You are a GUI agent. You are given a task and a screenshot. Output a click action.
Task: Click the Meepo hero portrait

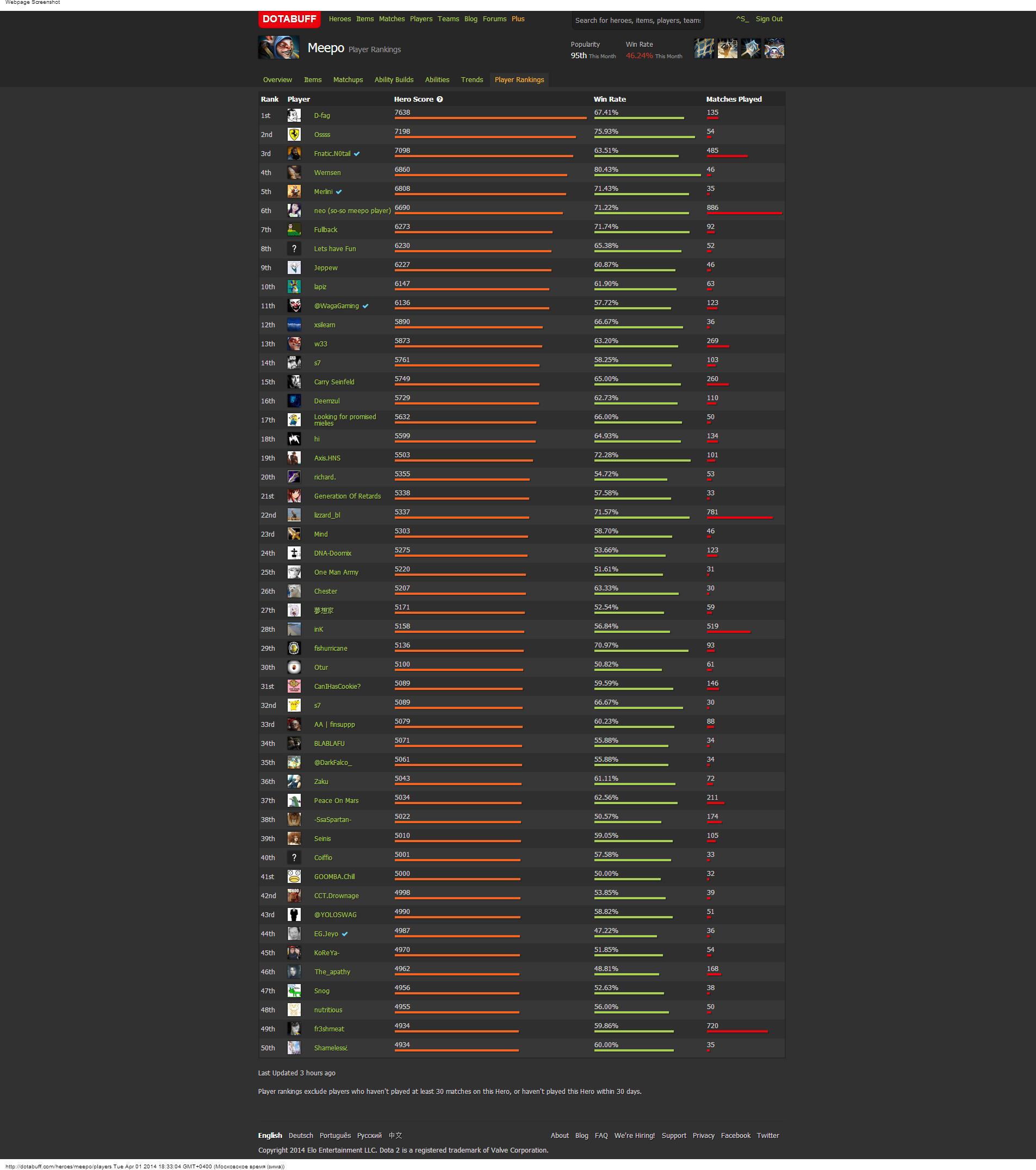click(x=278, y=48)
